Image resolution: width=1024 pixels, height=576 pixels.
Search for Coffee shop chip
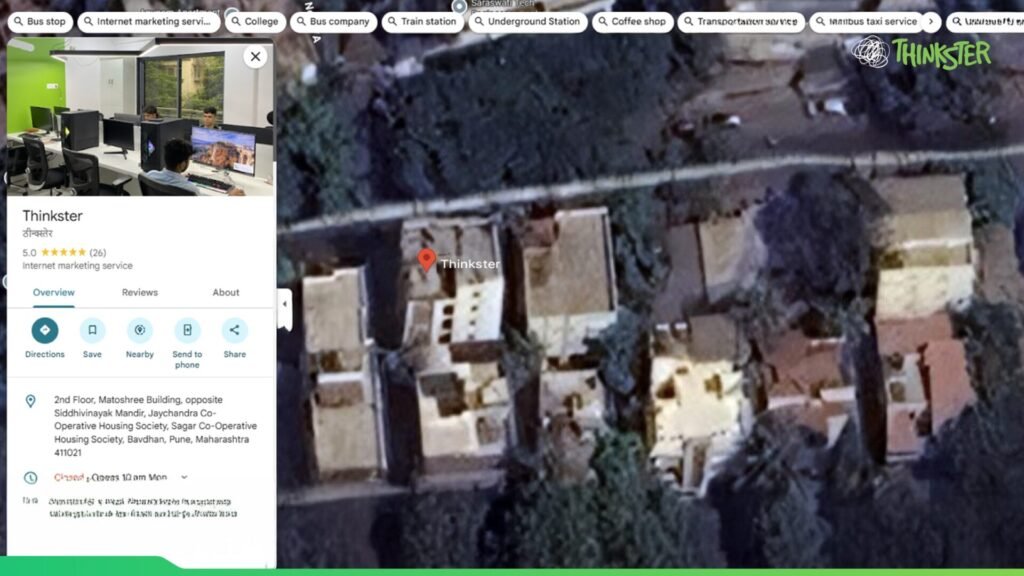[x=632, y=21]
